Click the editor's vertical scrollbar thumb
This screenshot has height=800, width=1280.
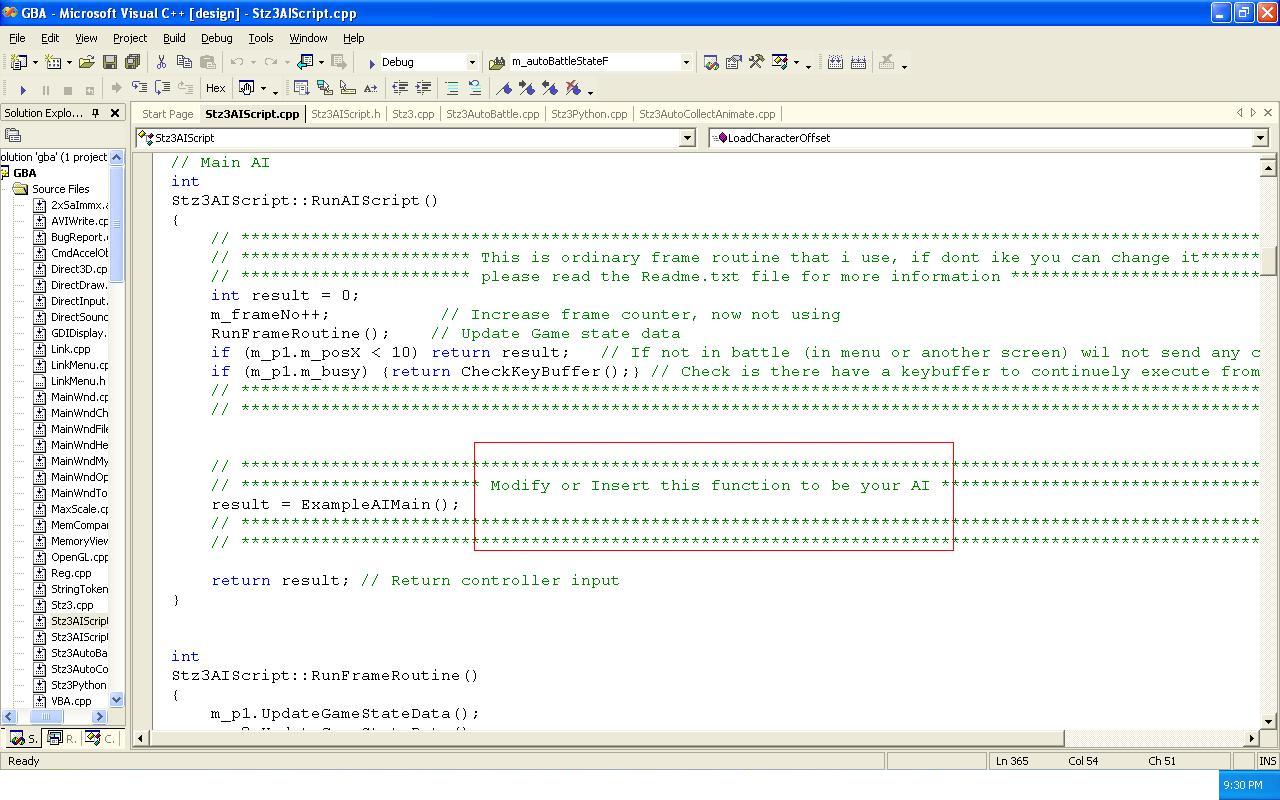coord(1268,260)
